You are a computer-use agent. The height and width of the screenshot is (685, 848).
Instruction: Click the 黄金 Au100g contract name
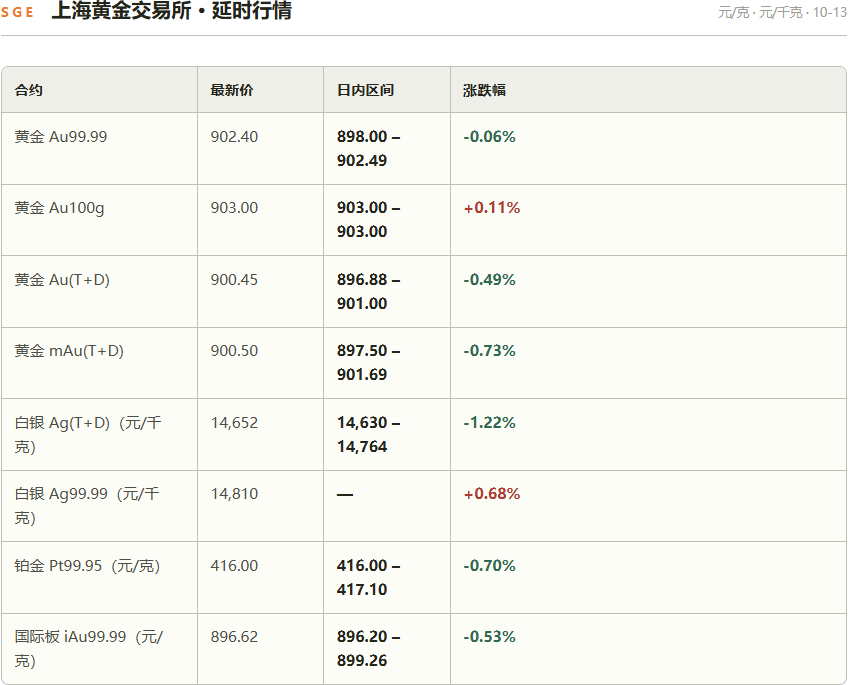59,208
